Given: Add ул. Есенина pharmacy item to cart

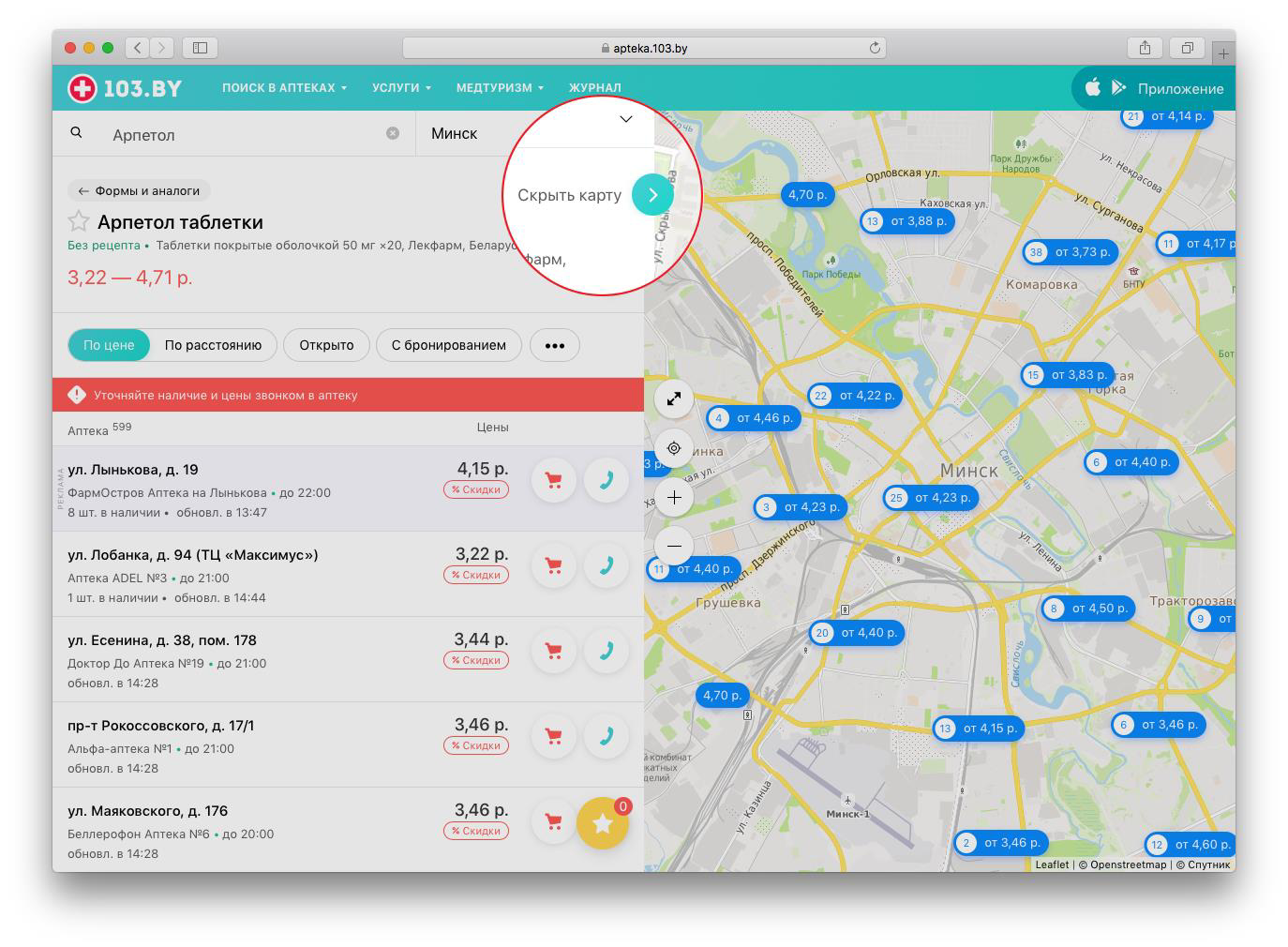Looking at the screenshot, I should tap(553, 651).
